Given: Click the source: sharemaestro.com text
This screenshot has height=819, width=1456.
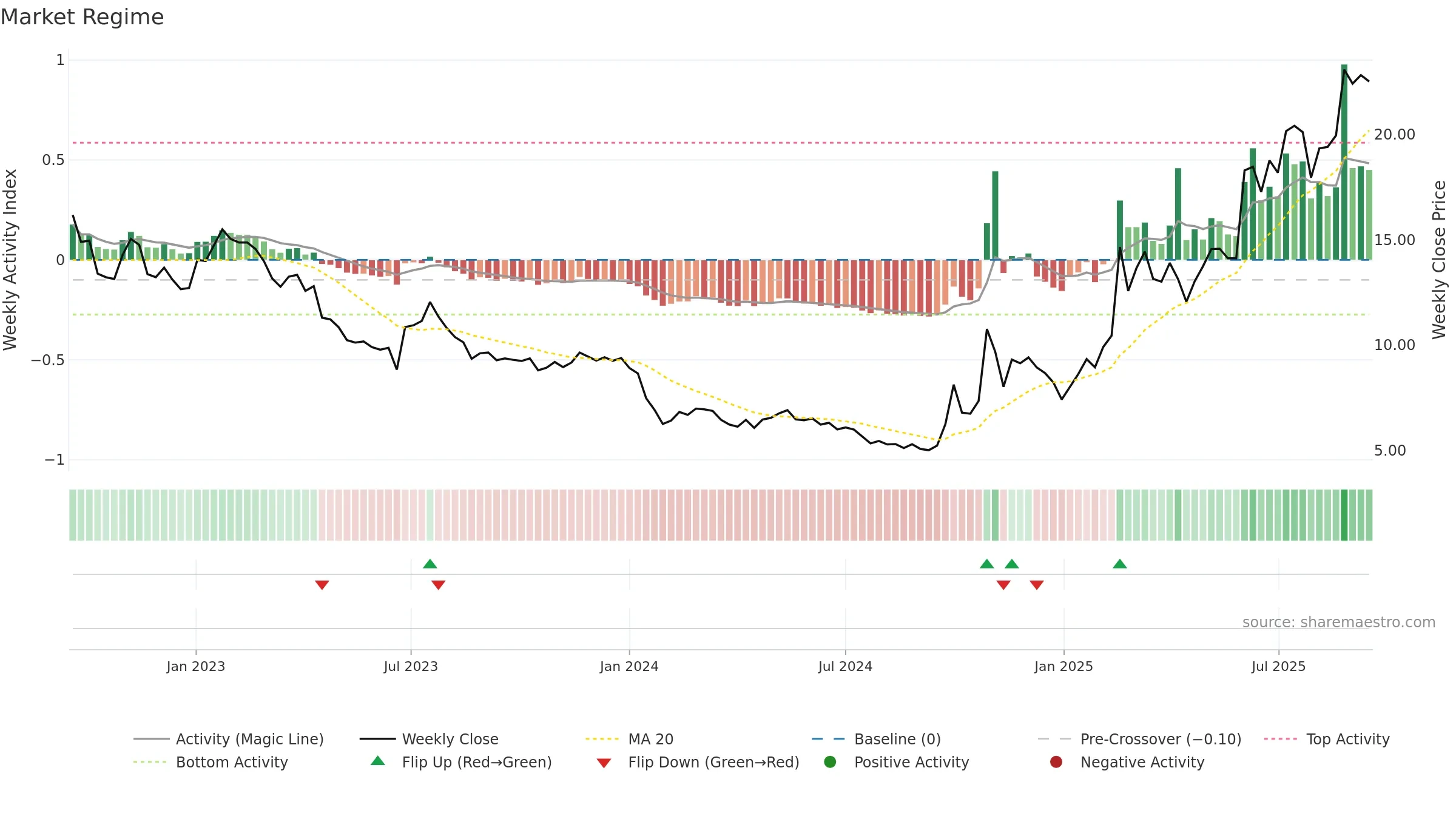Looking at the screenshot, I should [x=1339, y=622].
